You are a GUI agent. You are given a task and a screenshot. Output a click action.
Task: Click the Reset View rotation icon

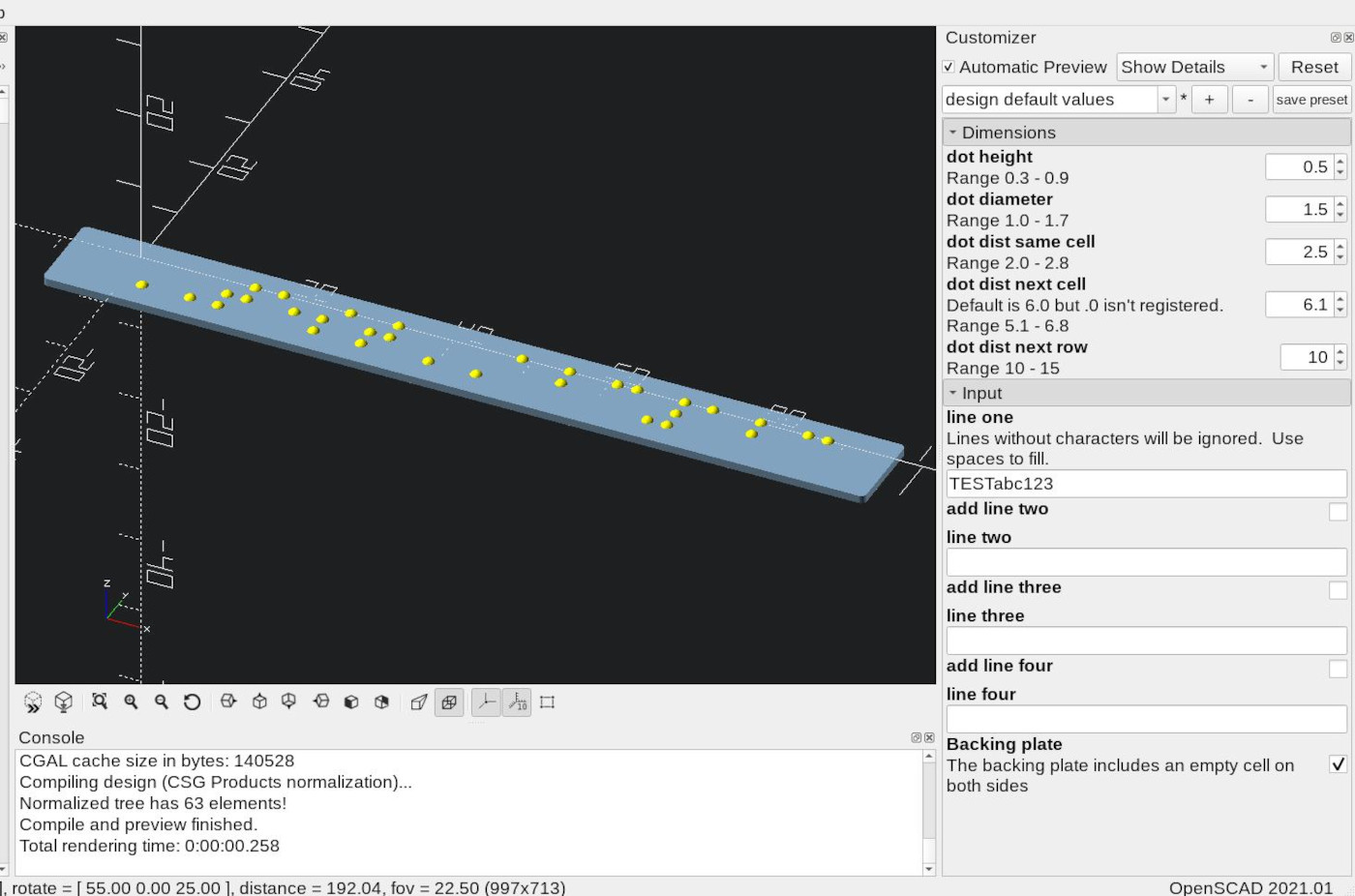point(192,702)
